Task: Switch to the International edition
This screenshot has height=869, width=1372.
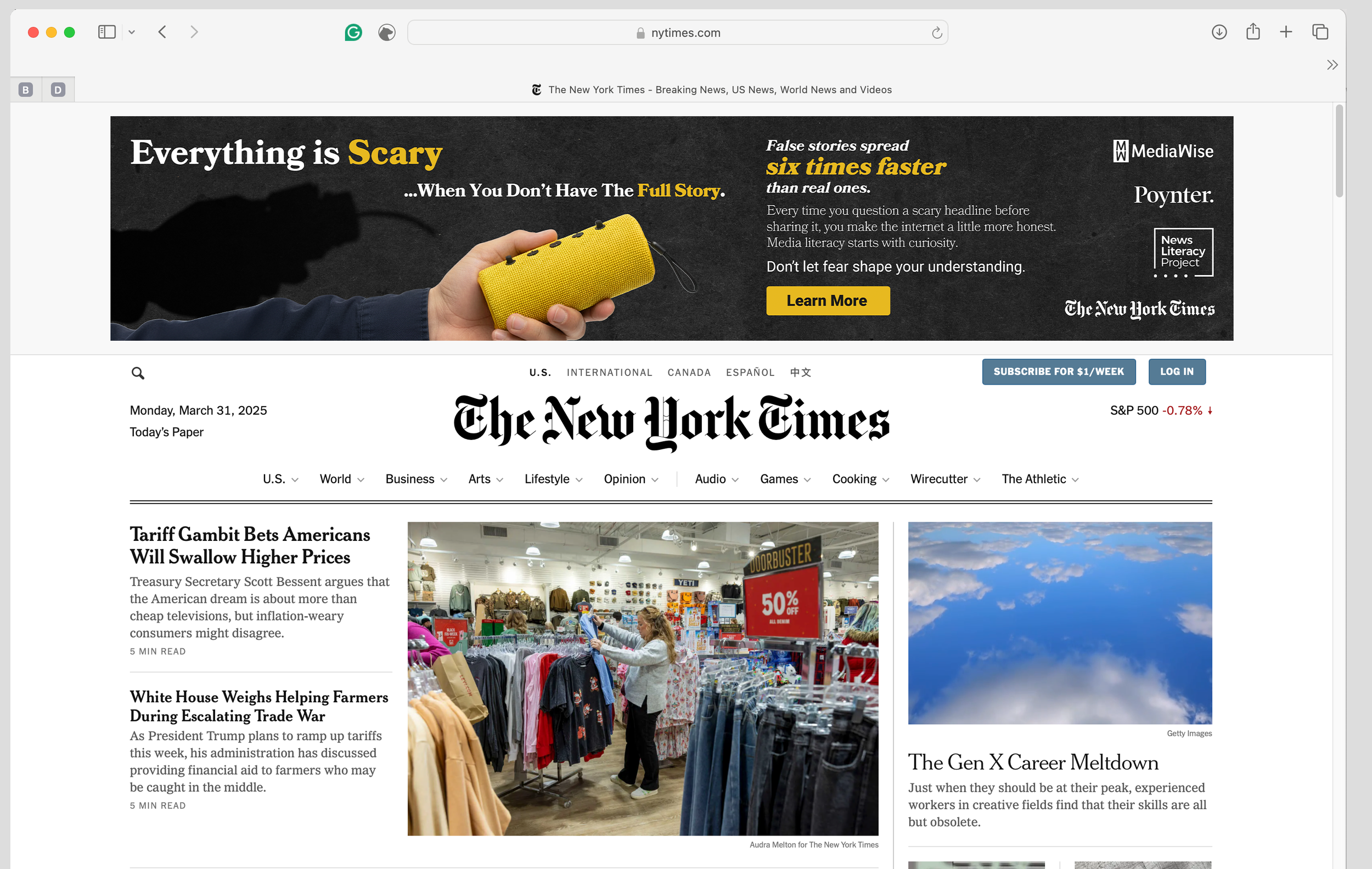Action: (x=609, y=373)
